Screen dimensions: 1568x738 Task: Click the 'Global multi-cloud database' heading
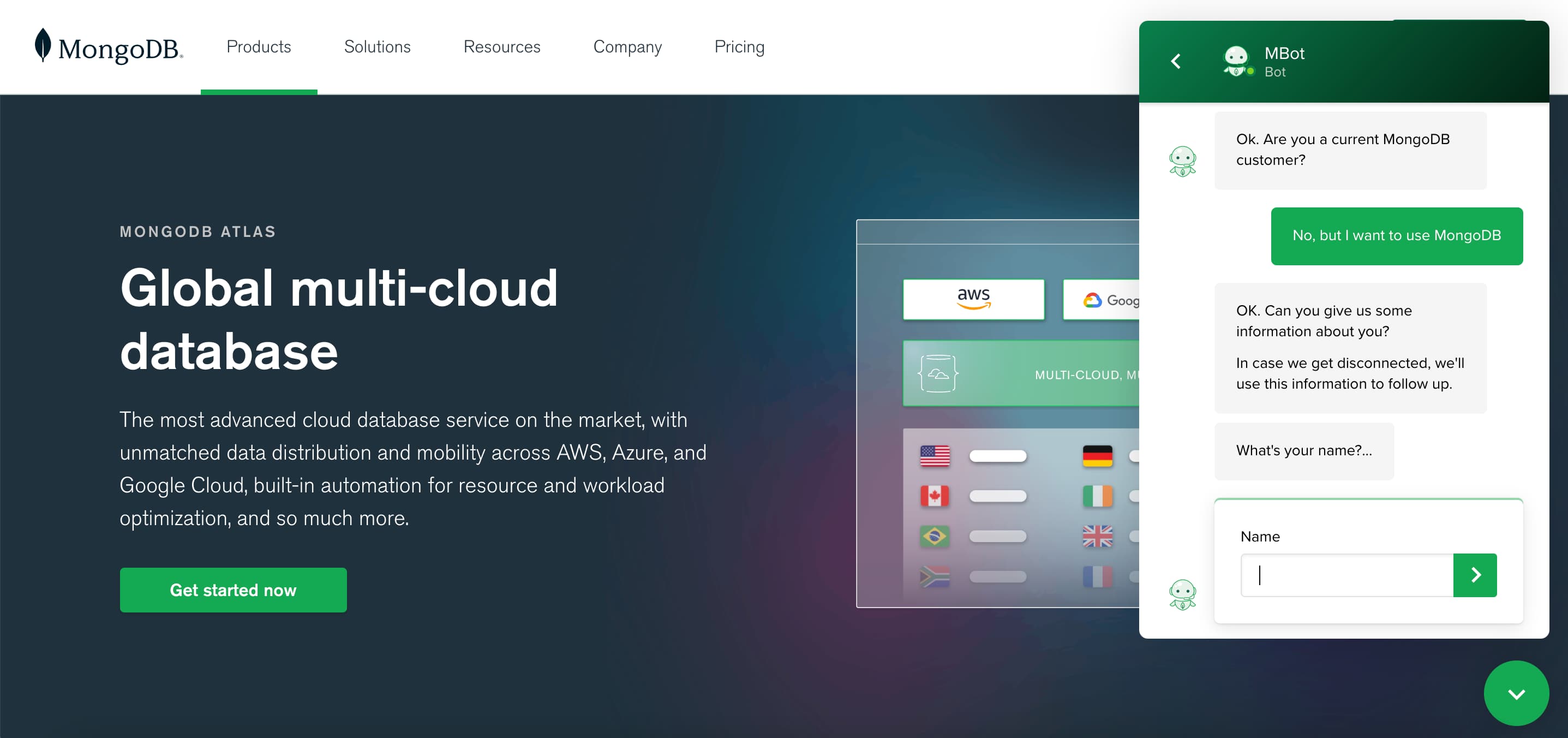339,319
